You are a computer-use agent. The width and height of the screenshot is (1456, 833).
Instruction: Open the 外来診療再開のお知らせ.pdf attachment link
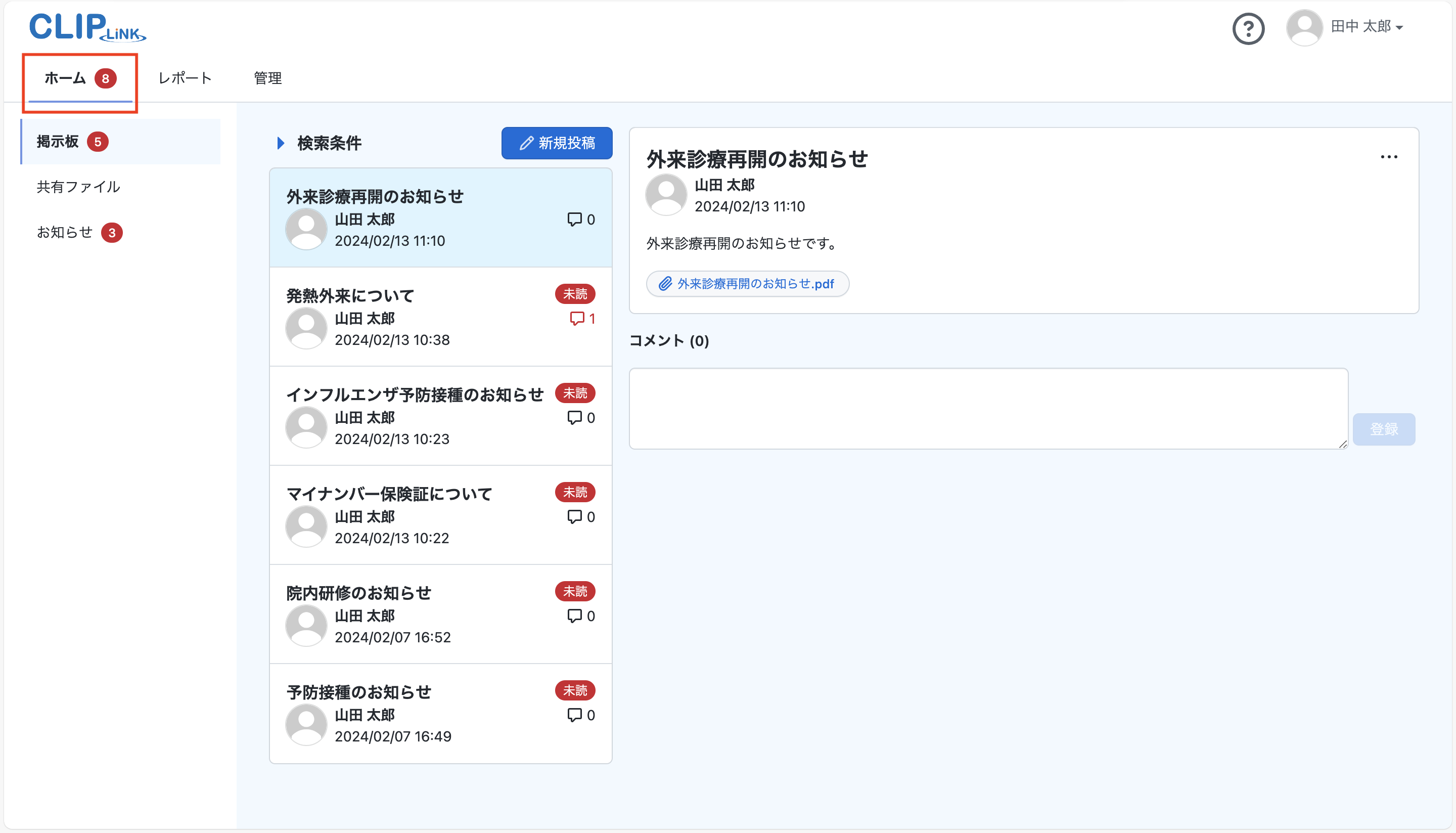coord(755,284)
